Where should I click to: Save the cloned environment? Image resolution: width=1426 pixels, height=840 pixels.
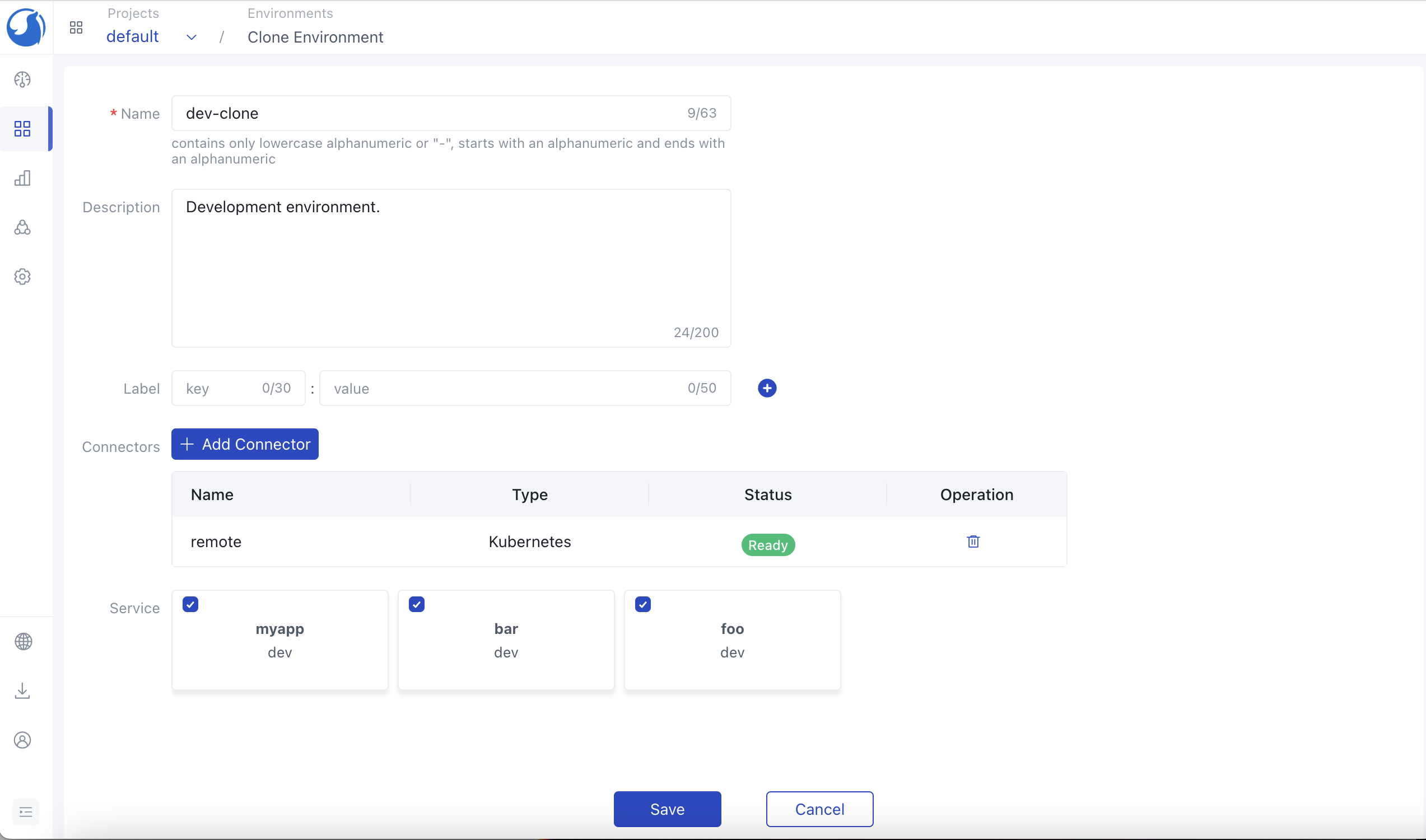pyautogui.click(x=667, y=809)
